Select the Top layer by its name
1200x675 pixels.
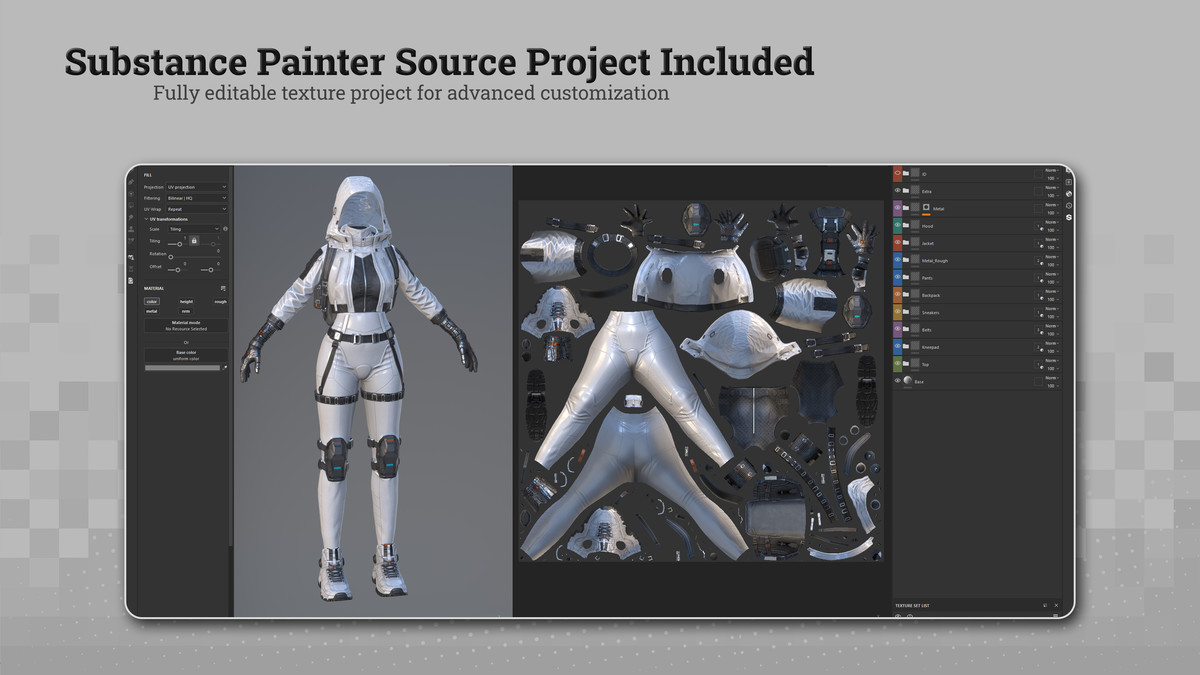(x=925, y=364)
